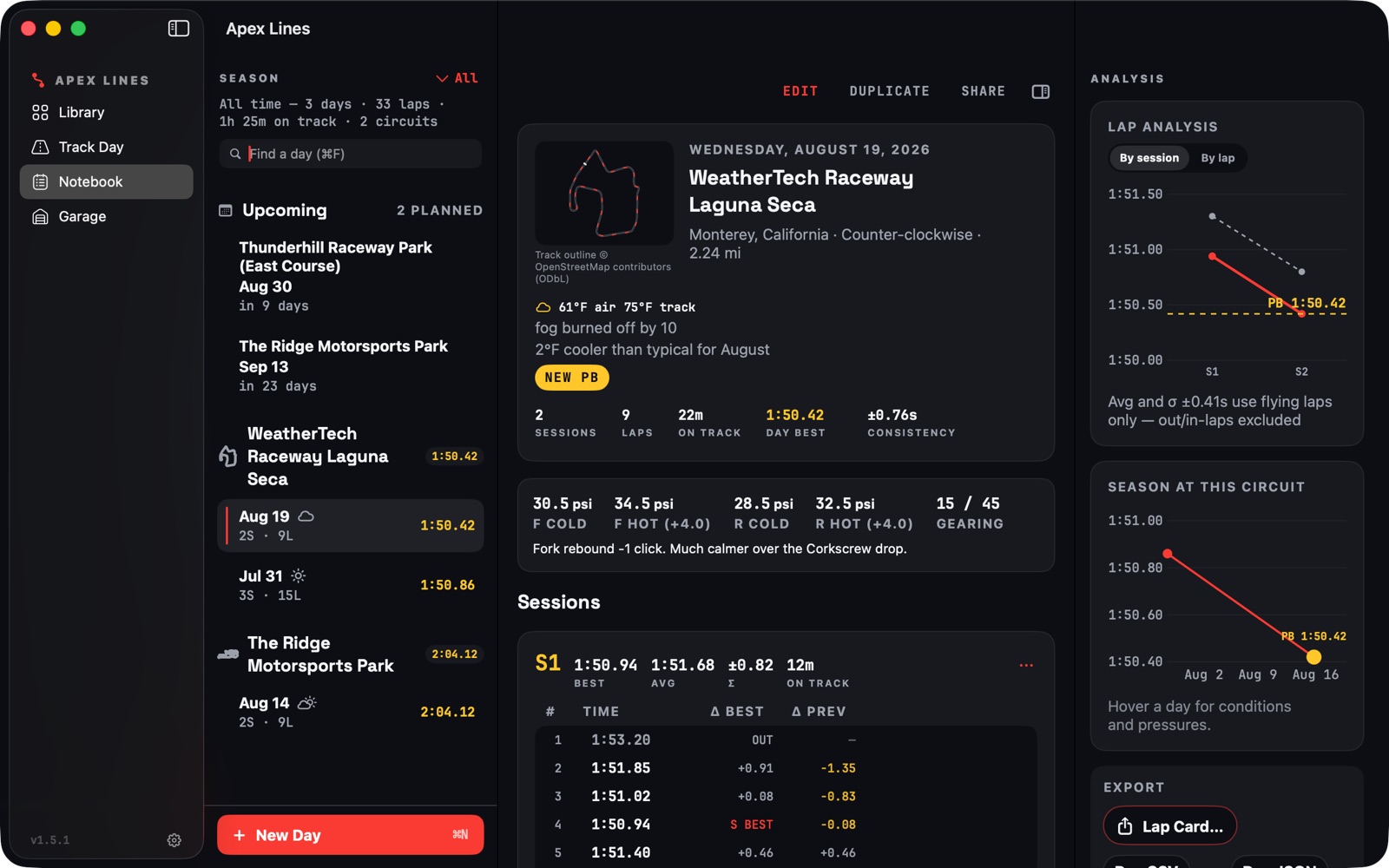Click the S1 session label

548,664
